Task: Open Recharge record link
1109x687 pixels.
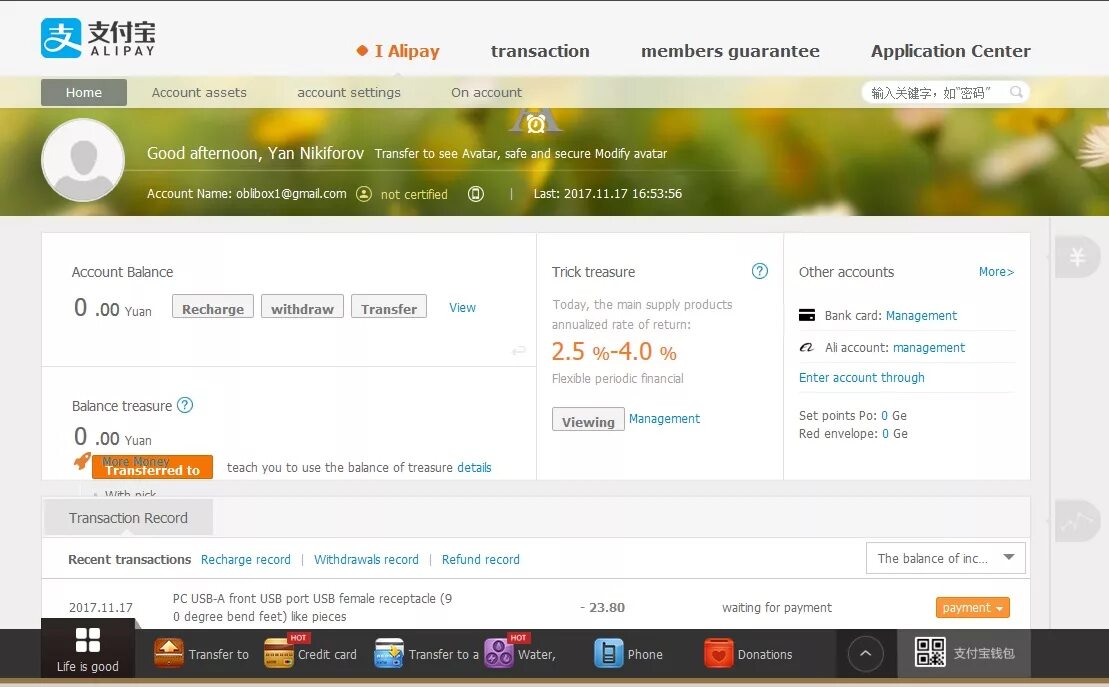Action: [x=245, y=560]
